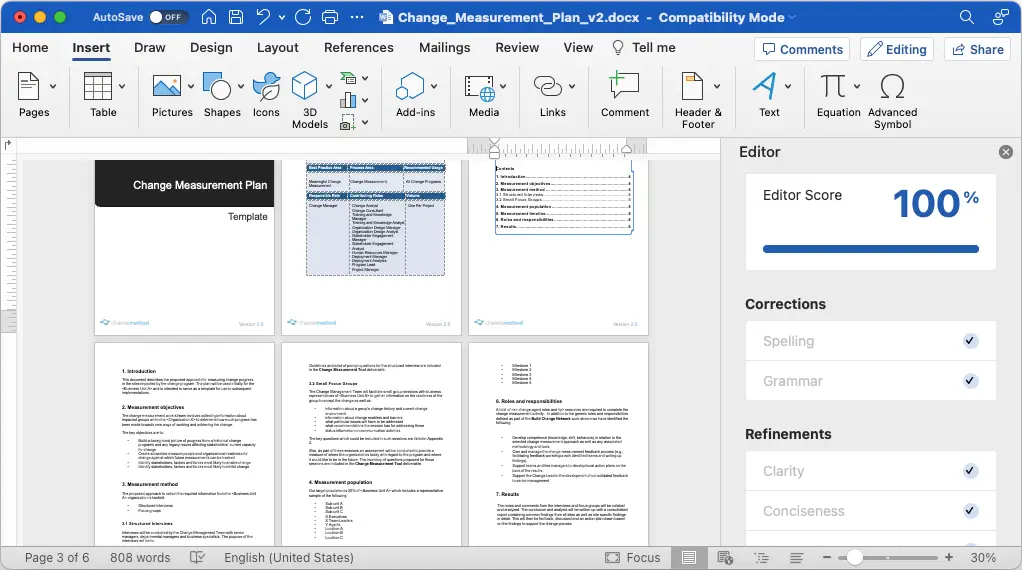Viewport: 1022px width, 570px height.
Task: Expand the Undo history dropdown arrow
Action: pyautogui.click(x=282, y=18)
